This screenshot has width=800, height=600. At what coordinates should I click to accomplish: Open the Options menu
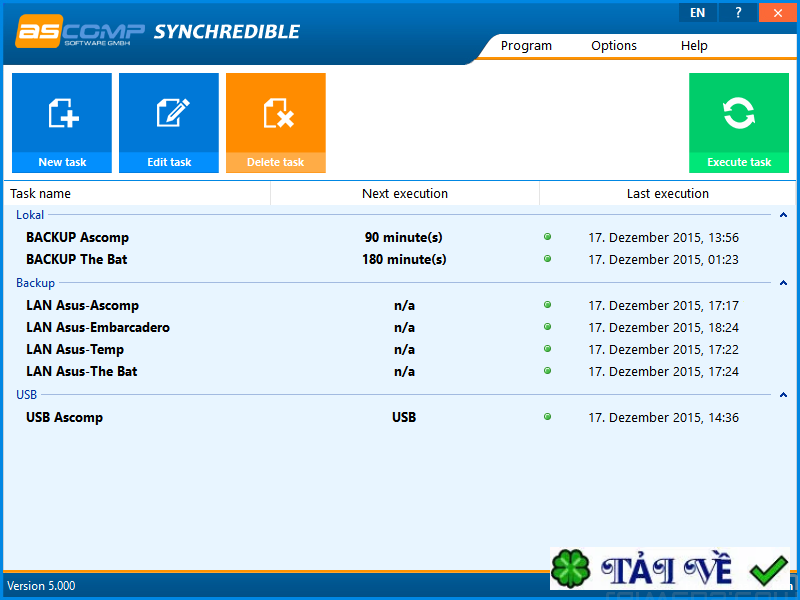click(x=613, y=45)
